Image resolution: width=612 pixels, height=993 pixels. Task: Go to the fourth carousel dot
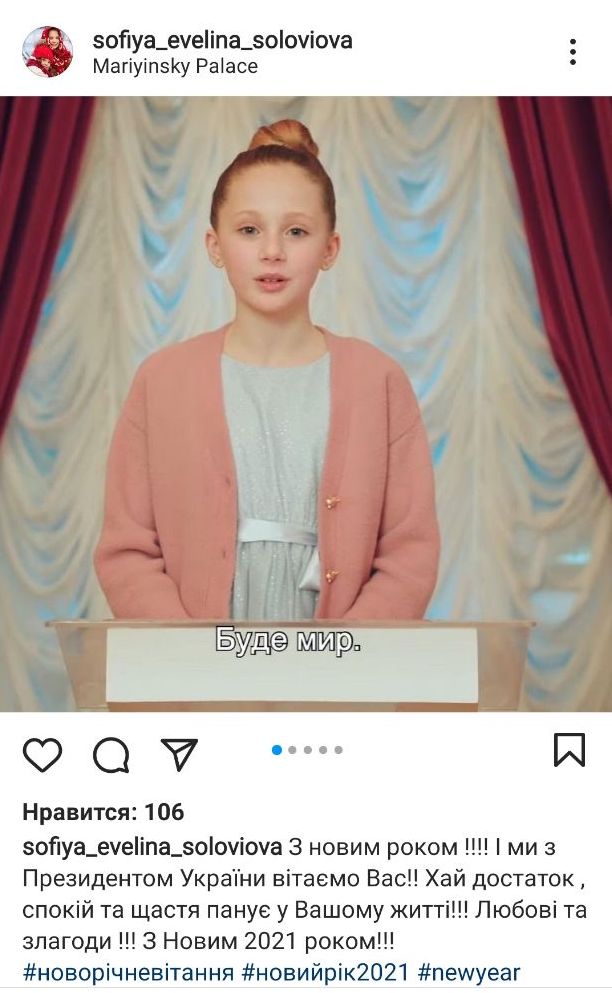[x=323, y=750]
